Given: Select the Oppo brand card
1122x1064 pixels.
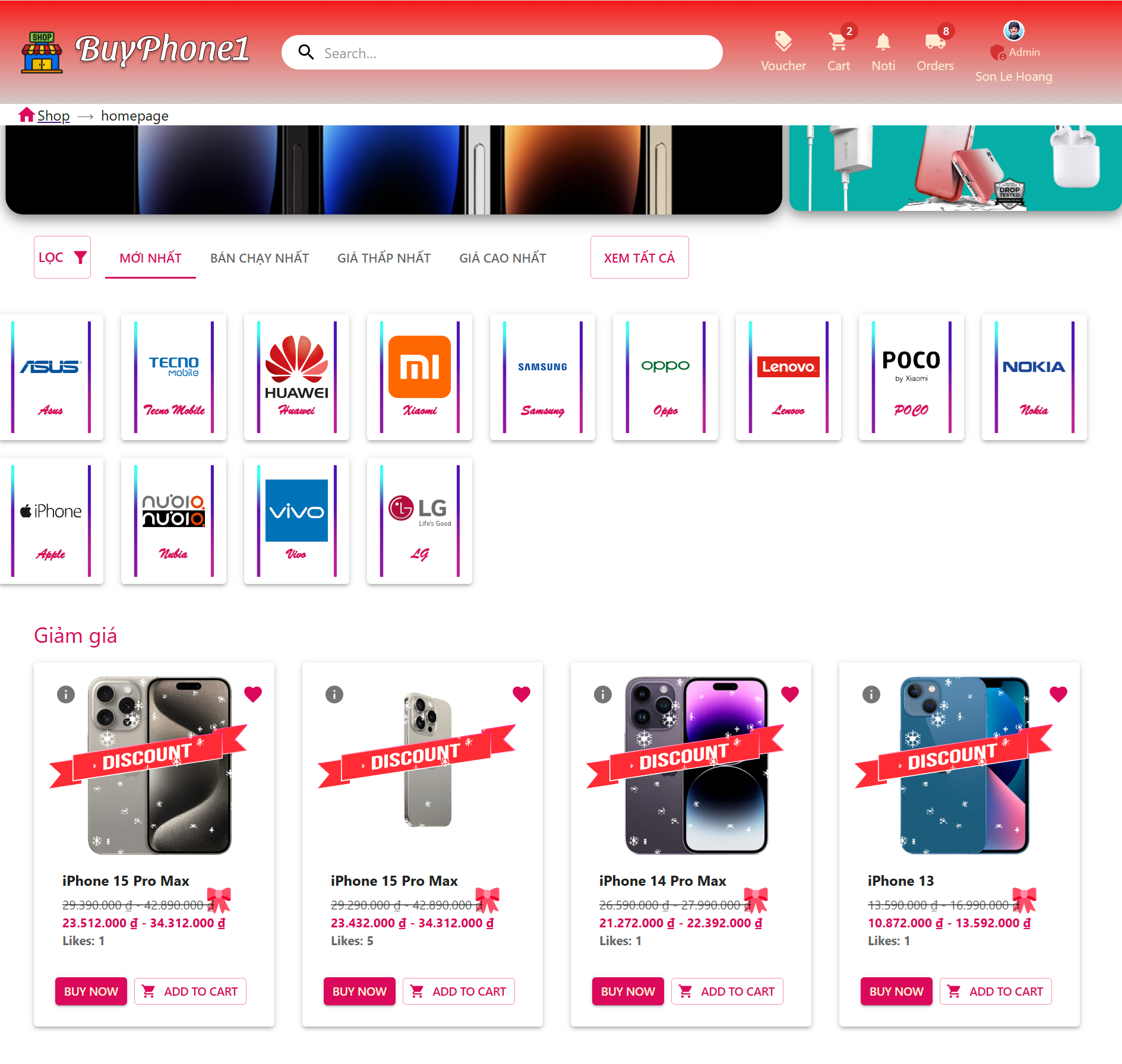Looking at the screenshot, I should point(665,377).
